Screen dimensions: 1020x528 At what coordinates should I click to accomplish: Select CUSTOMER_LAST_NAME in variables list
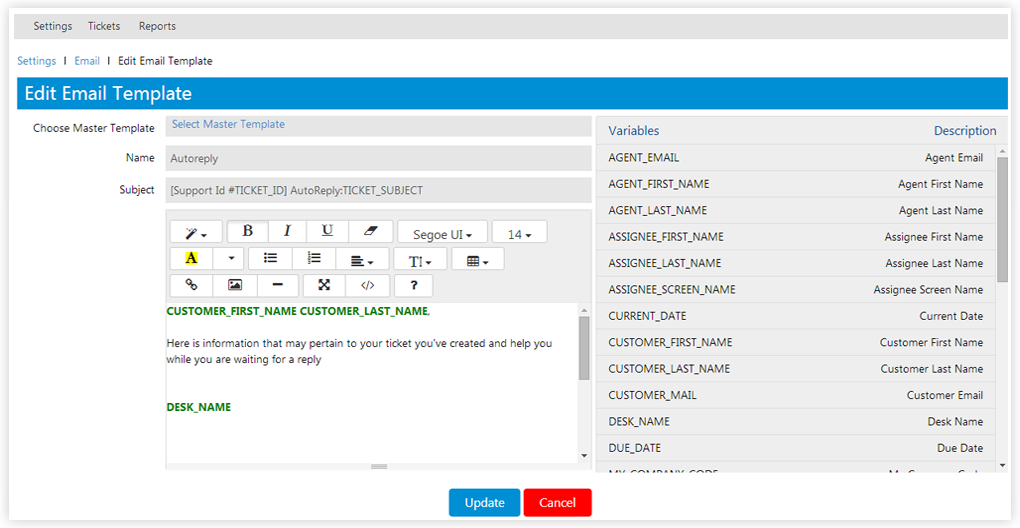click(796, 369)
